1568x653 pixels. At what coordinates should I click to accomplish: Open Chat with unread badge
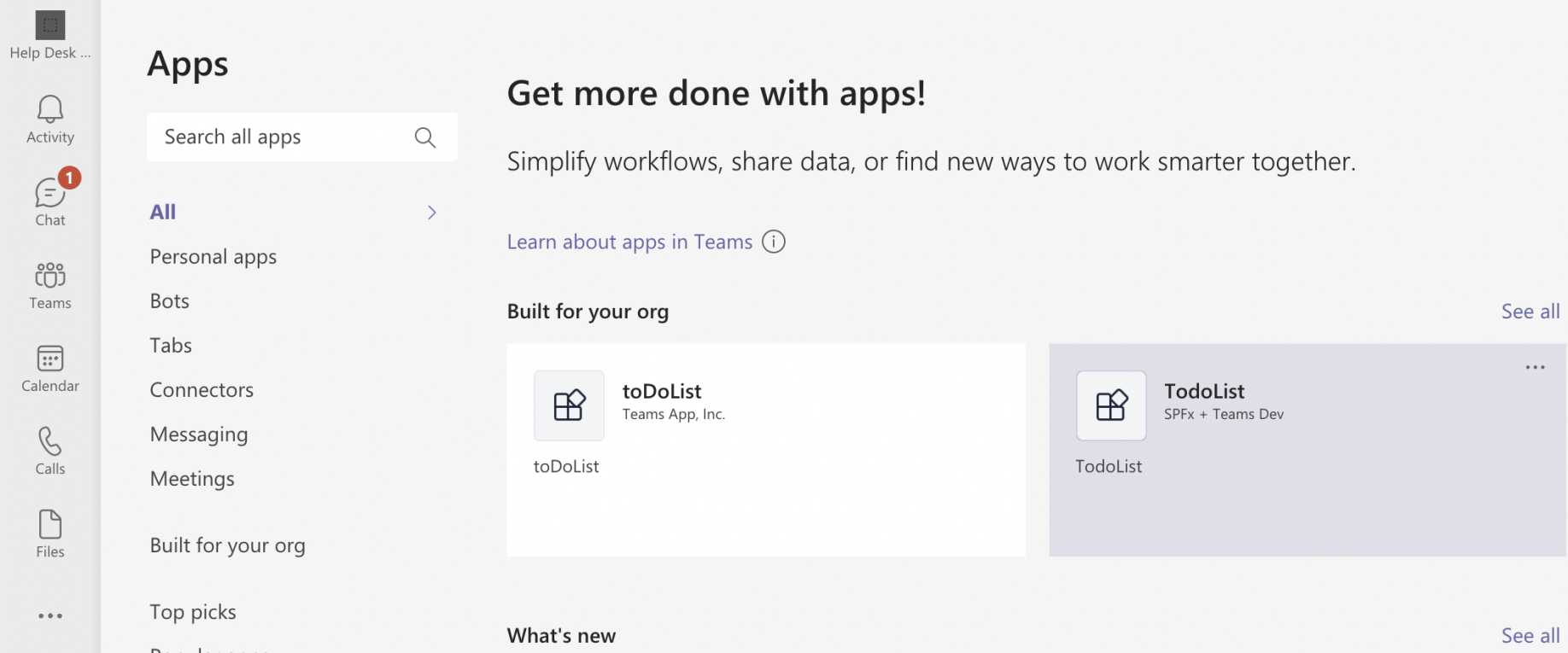pos(50,194)
